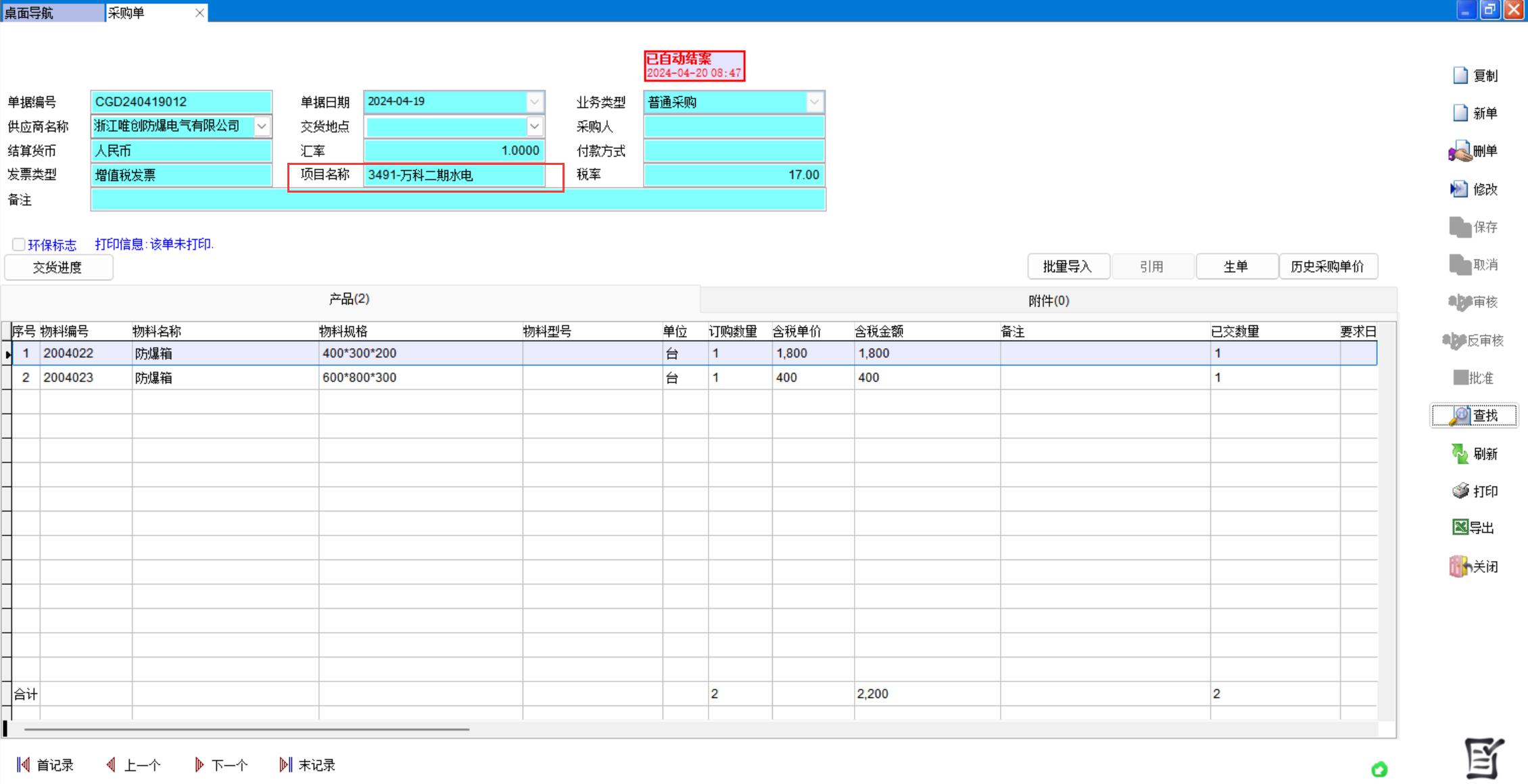Click the 复制 copy document icon
Image resolution: width=1528 pixels, height=784 pixels.
pyautogui.click(x=1460, y=76)
